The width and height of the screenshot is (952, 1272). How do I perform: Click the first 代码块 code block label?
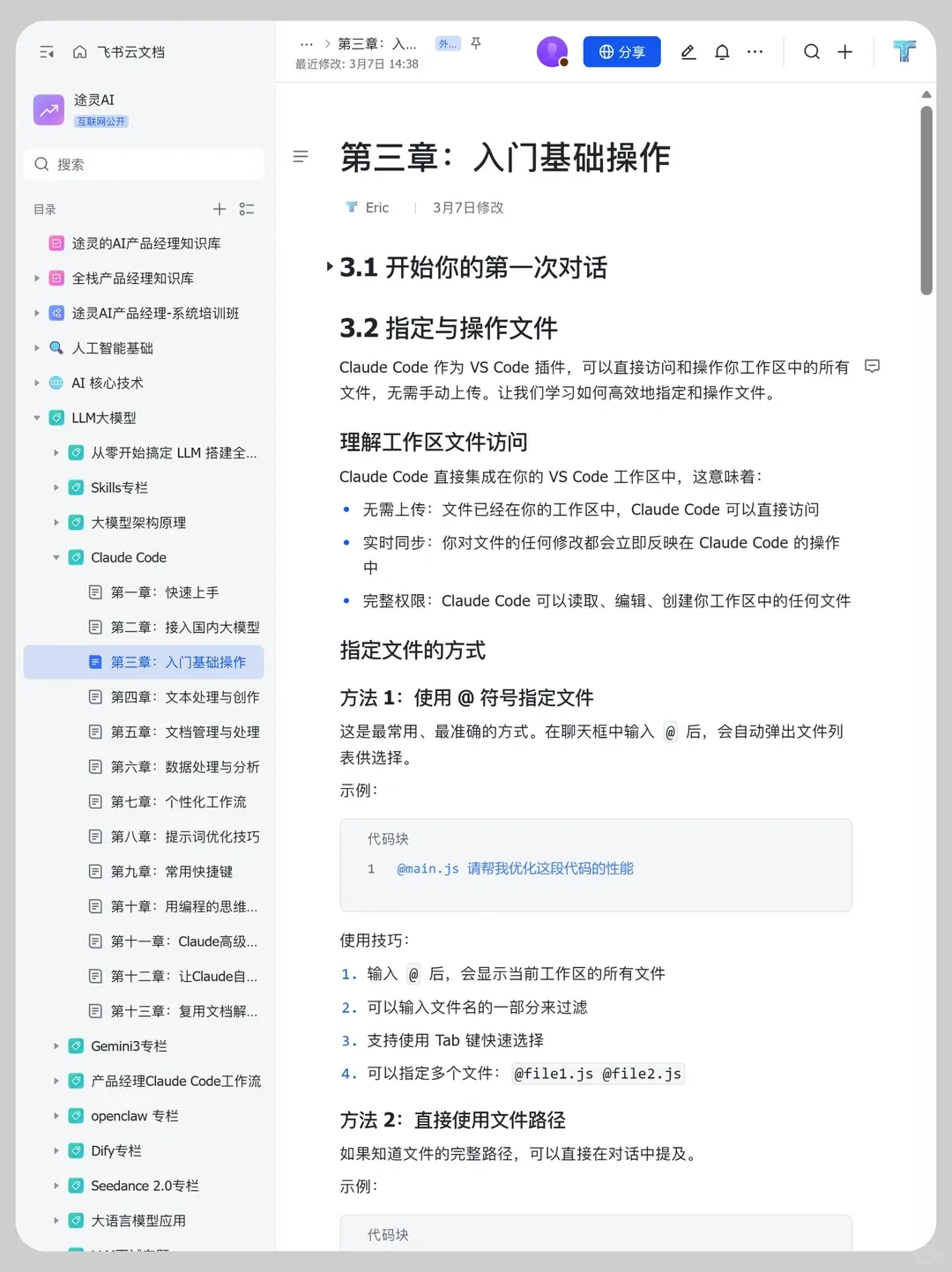pyautogui.click(x=388, y=839)
